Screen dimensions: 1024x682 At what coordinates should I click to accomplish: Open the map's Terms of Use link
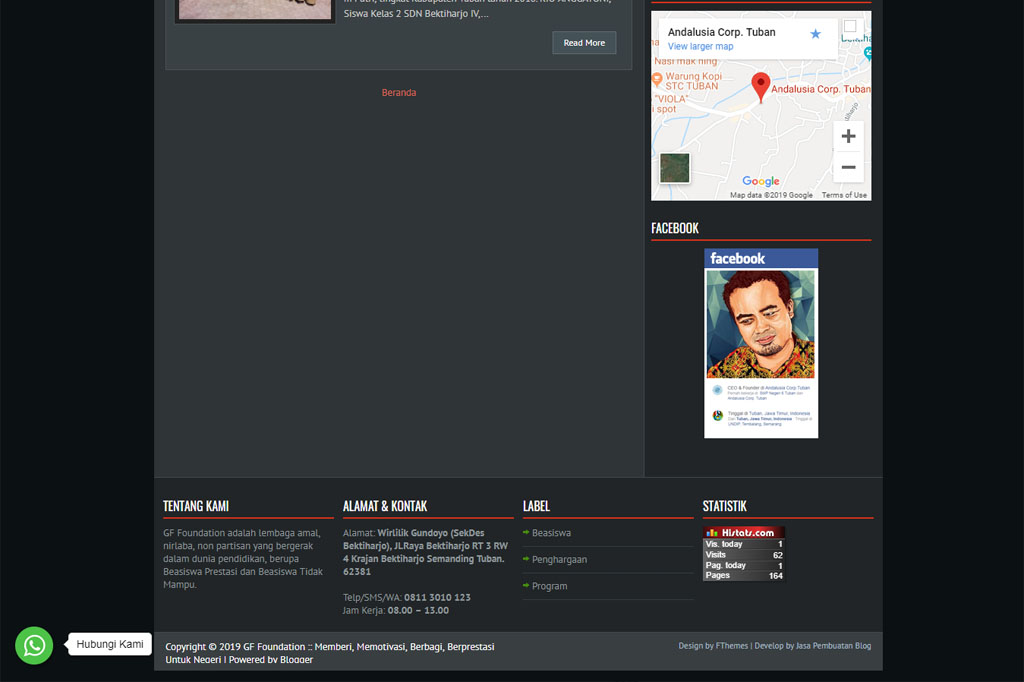844,195
